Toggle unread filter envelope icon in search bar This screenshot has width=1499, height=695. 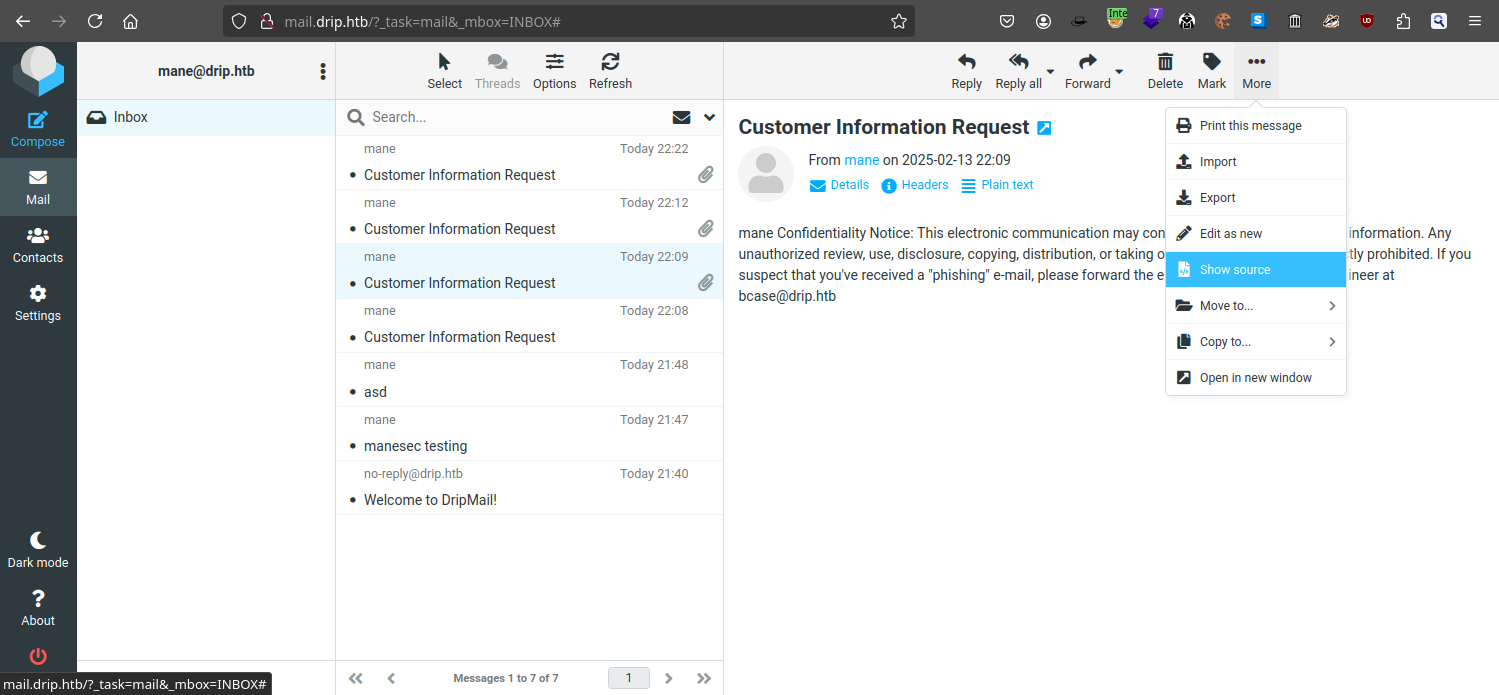tap(681, 117)
